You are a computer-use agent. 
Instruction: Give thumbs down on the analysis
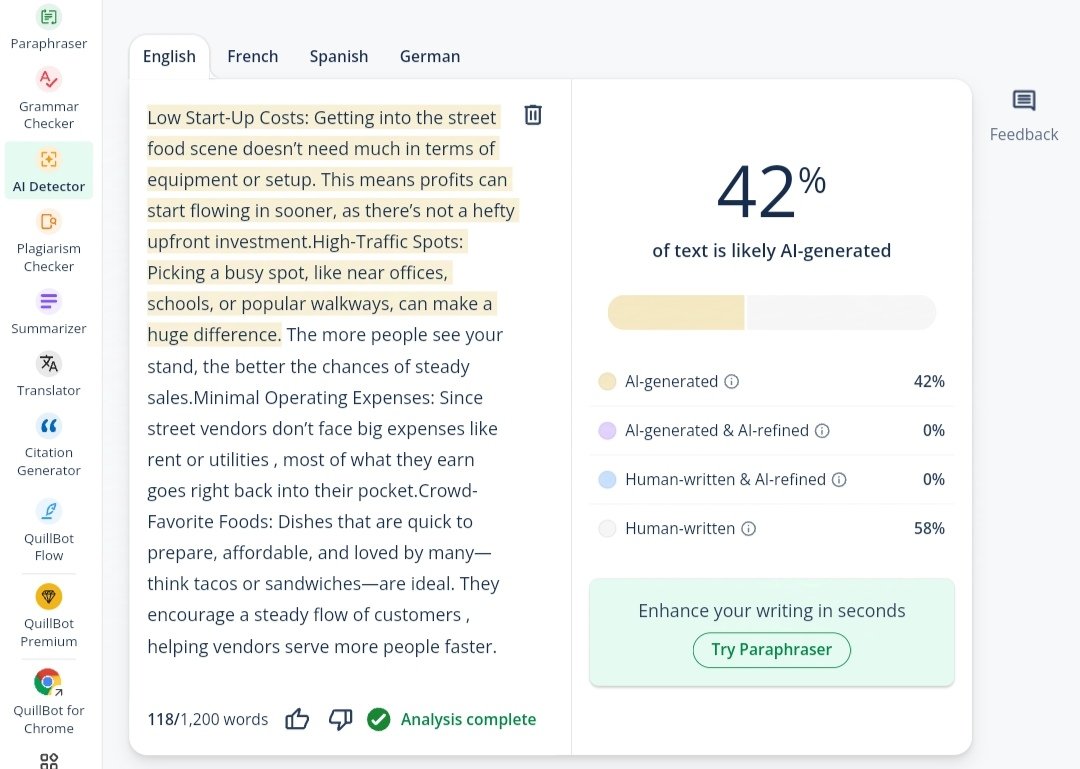point(340,719)
